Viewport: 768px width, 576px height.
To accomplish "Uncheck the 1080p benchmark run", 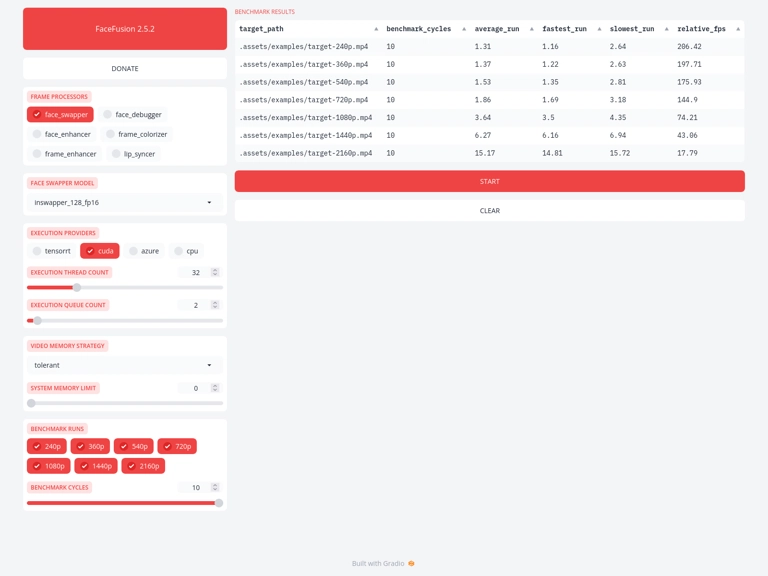I will [48, 466].
